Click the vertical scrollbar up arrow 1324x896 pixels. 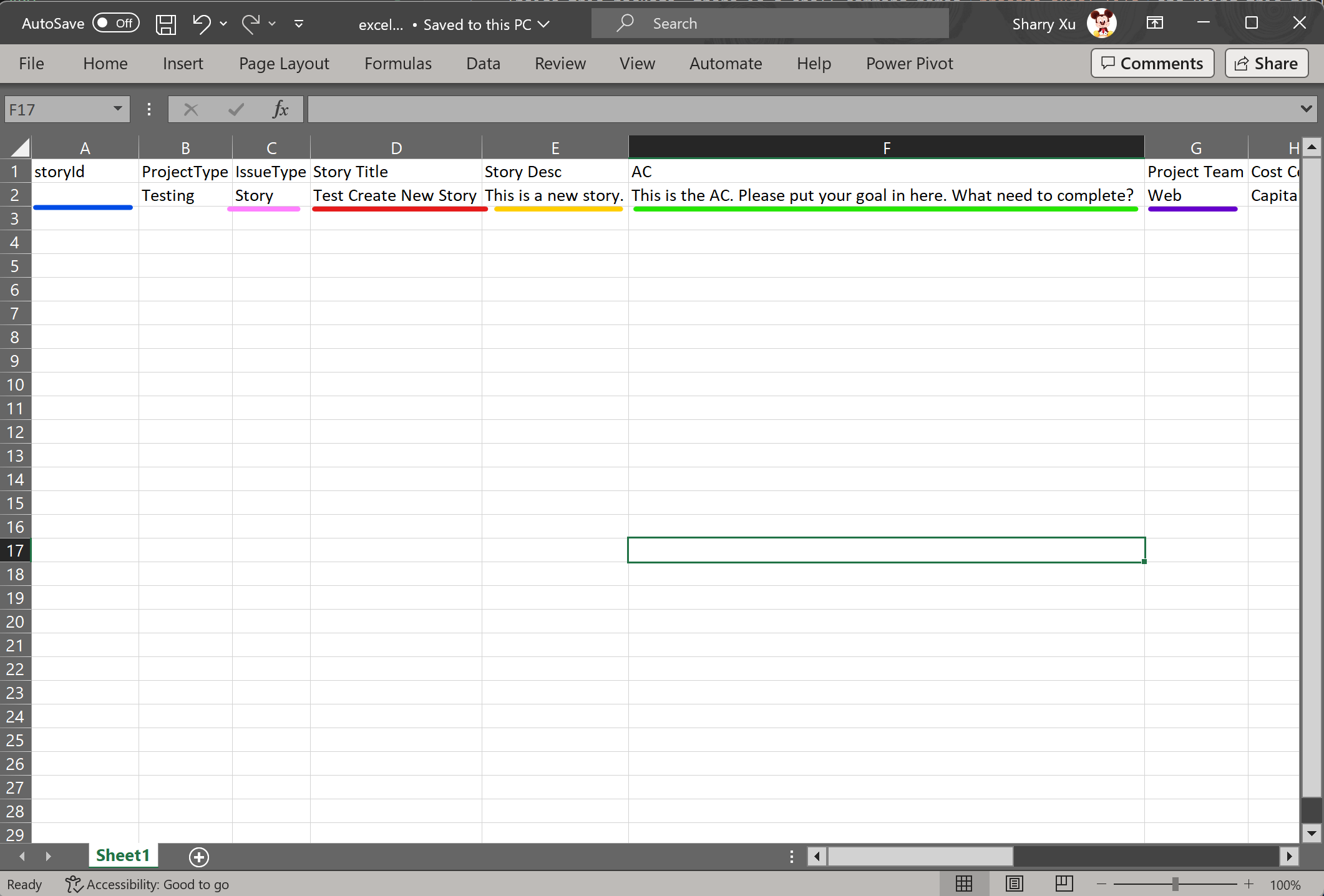1312,147
